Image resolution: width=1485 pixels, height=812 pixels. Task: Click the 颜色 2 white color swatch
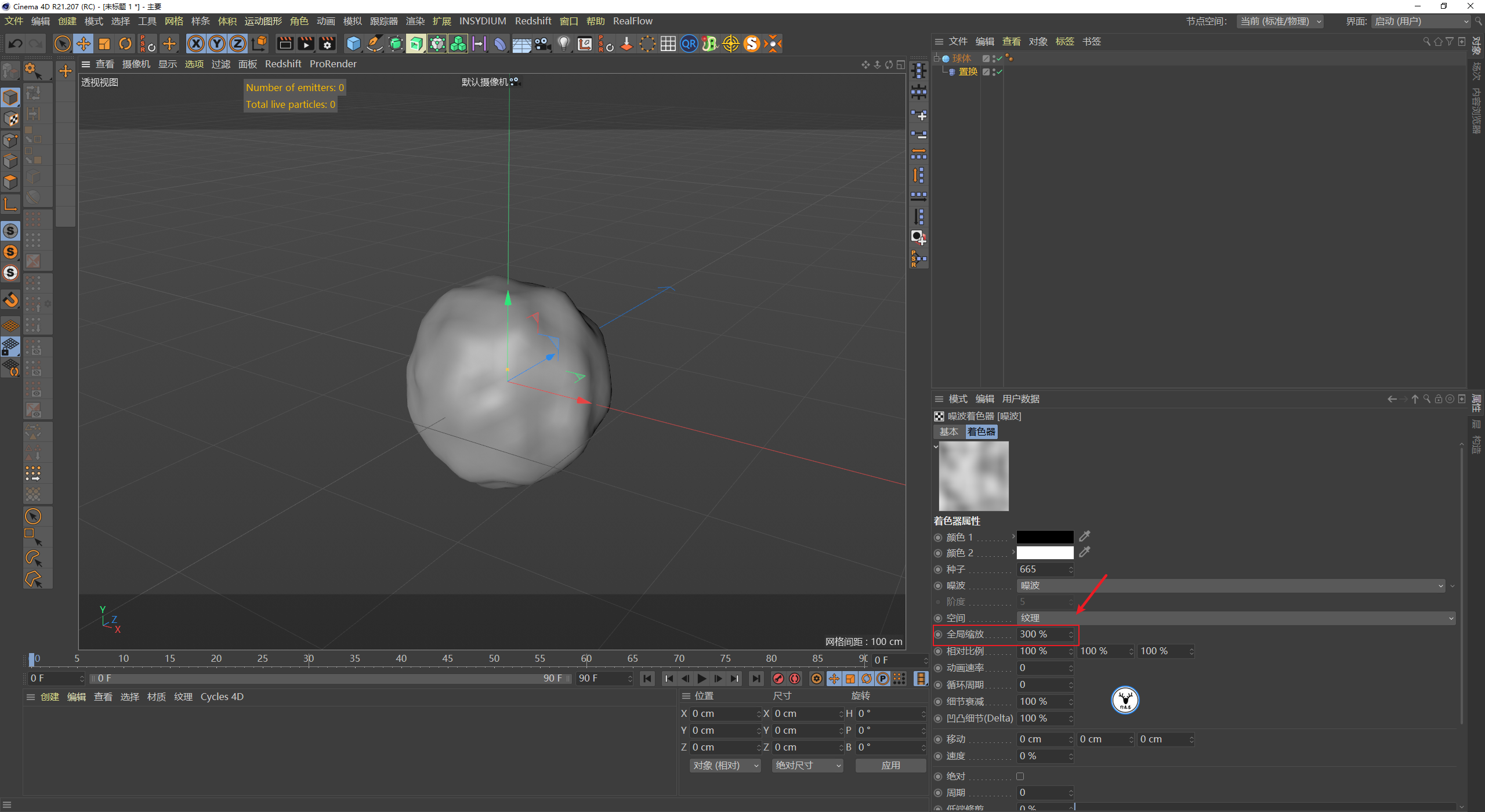pos(1045,553)
